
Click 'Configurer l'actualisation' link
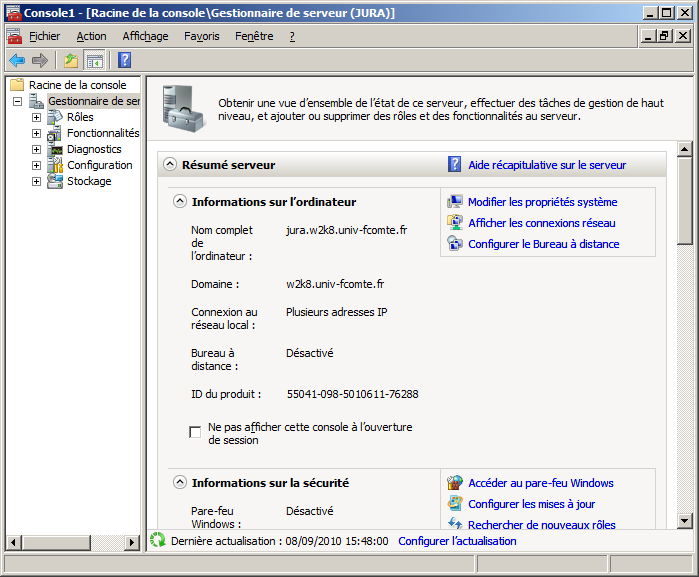click(457, 541)
